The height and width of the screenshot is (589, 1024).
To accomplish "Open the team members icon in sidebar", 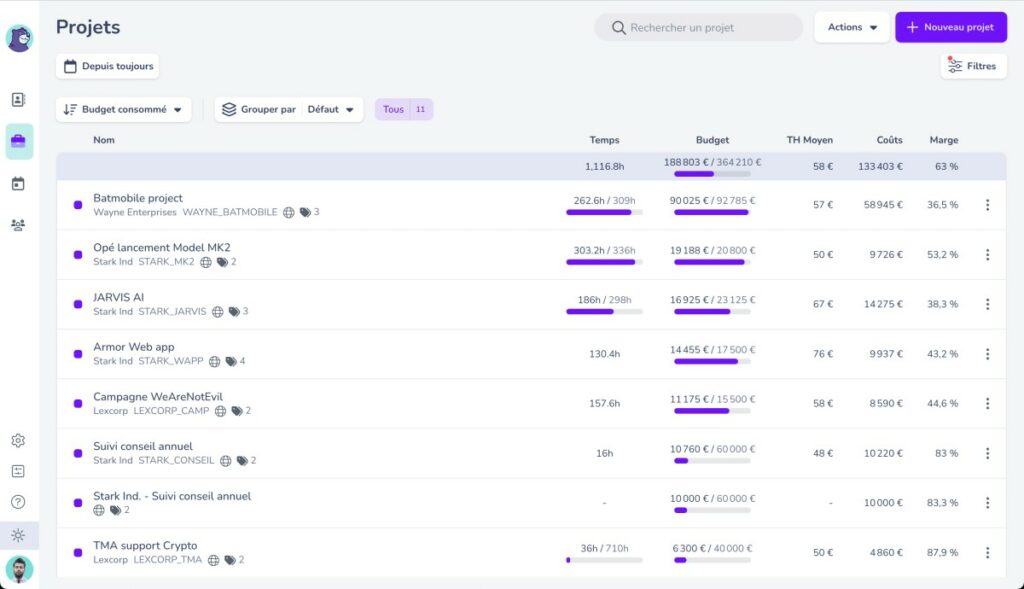I will pos(18,225).
